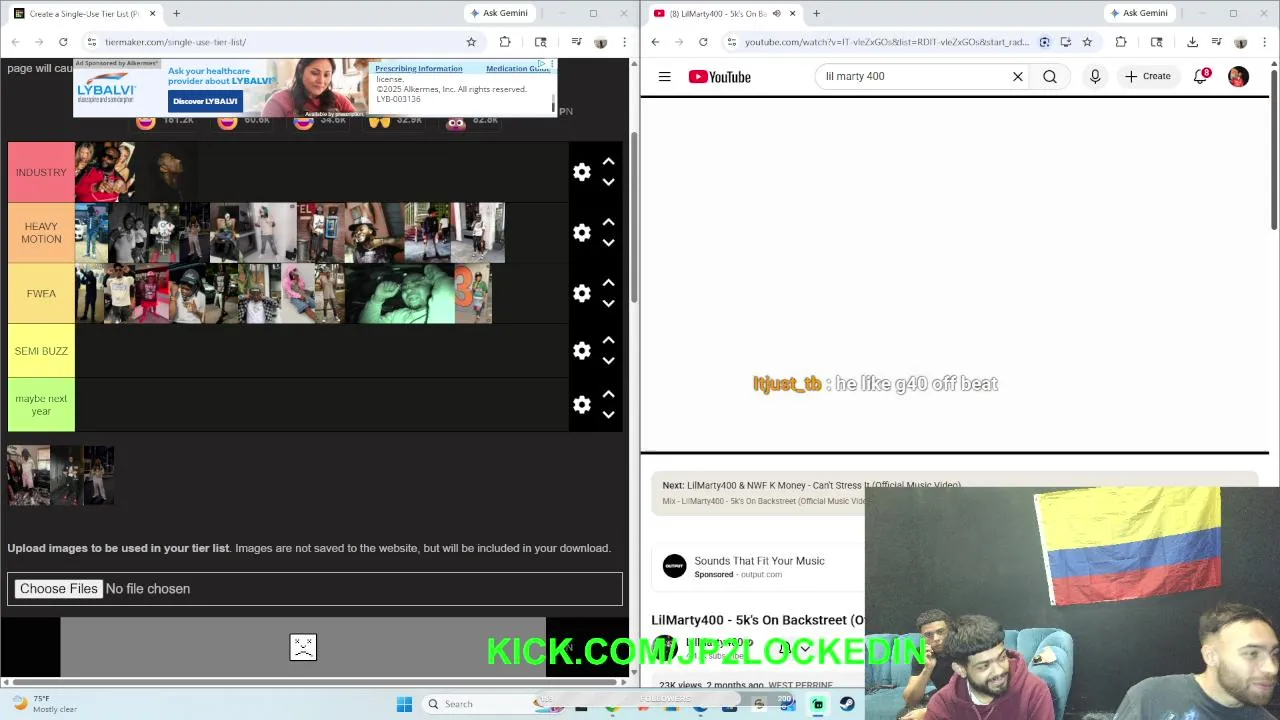Click Discover LYBALVI ad button
1280x720 pixels.
tap(205, 101)
